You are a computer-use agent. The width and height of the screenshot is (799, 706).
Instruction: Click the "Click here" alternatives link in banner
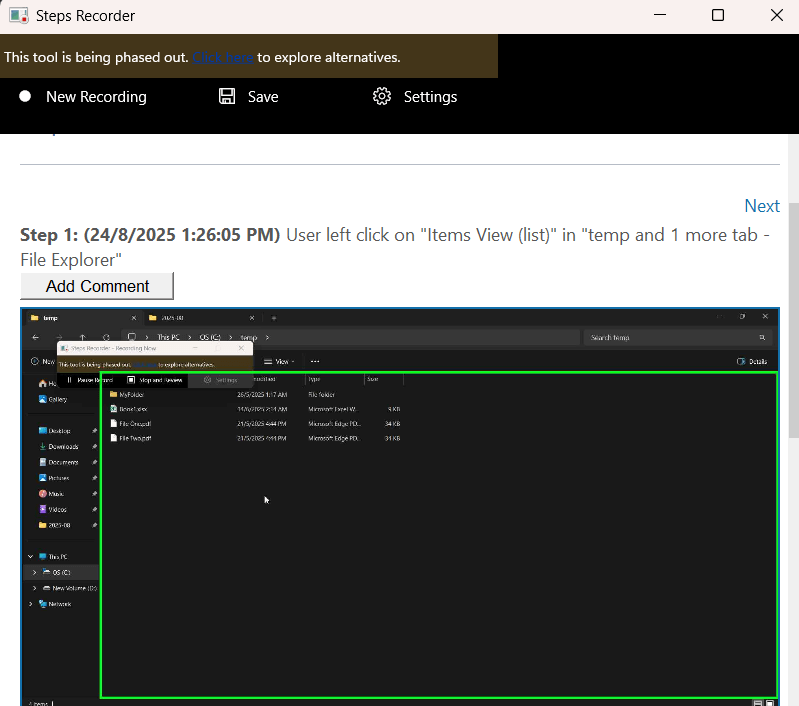tap(223, 57)
